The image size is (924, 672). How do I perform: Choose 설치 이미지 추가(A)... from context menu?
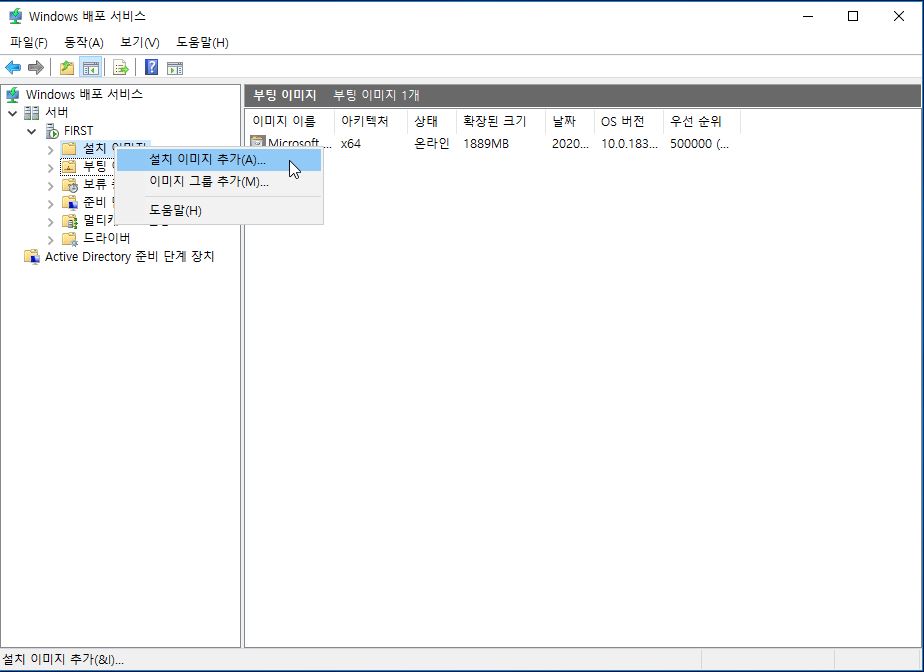219,160
